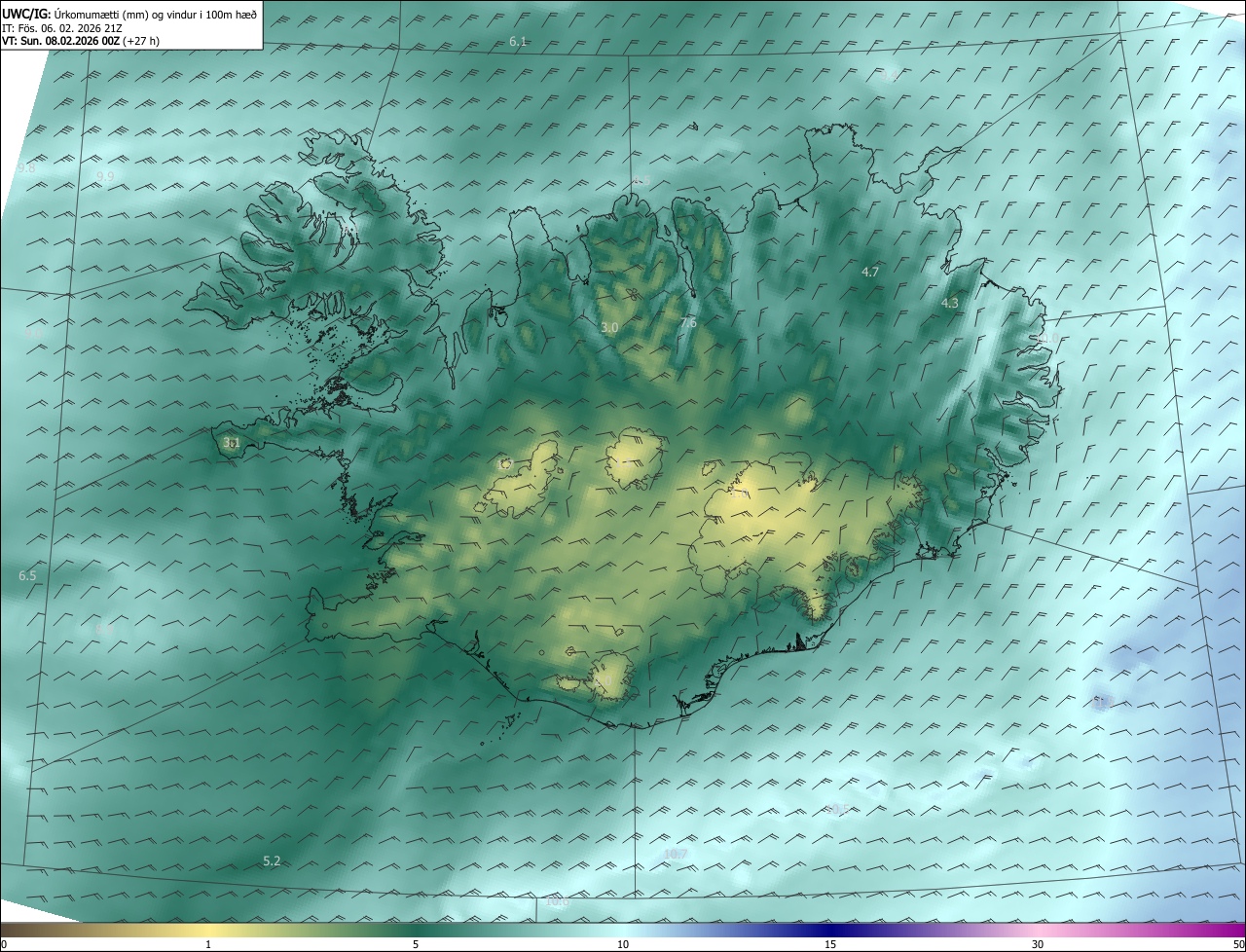Click the color scale tick label 0
This screenshot has width=1246, height=952.
[x=4, y=944]
